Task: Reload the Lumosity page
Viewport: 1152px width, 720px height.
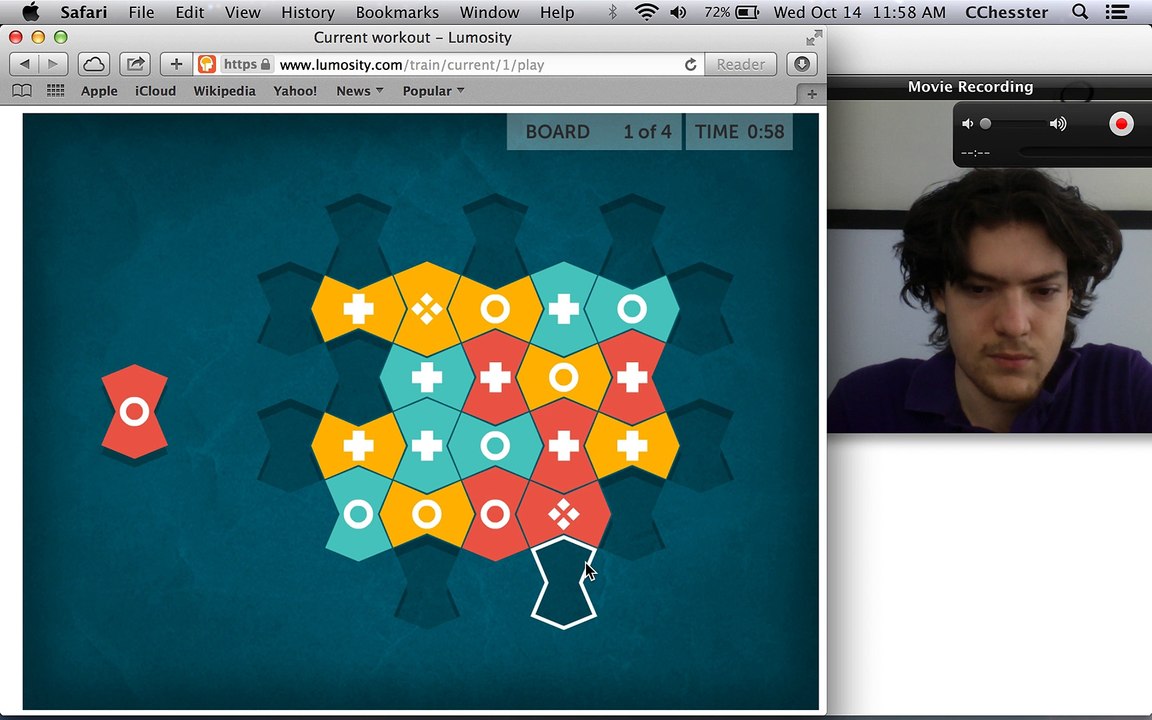Action: pos(690,65)
